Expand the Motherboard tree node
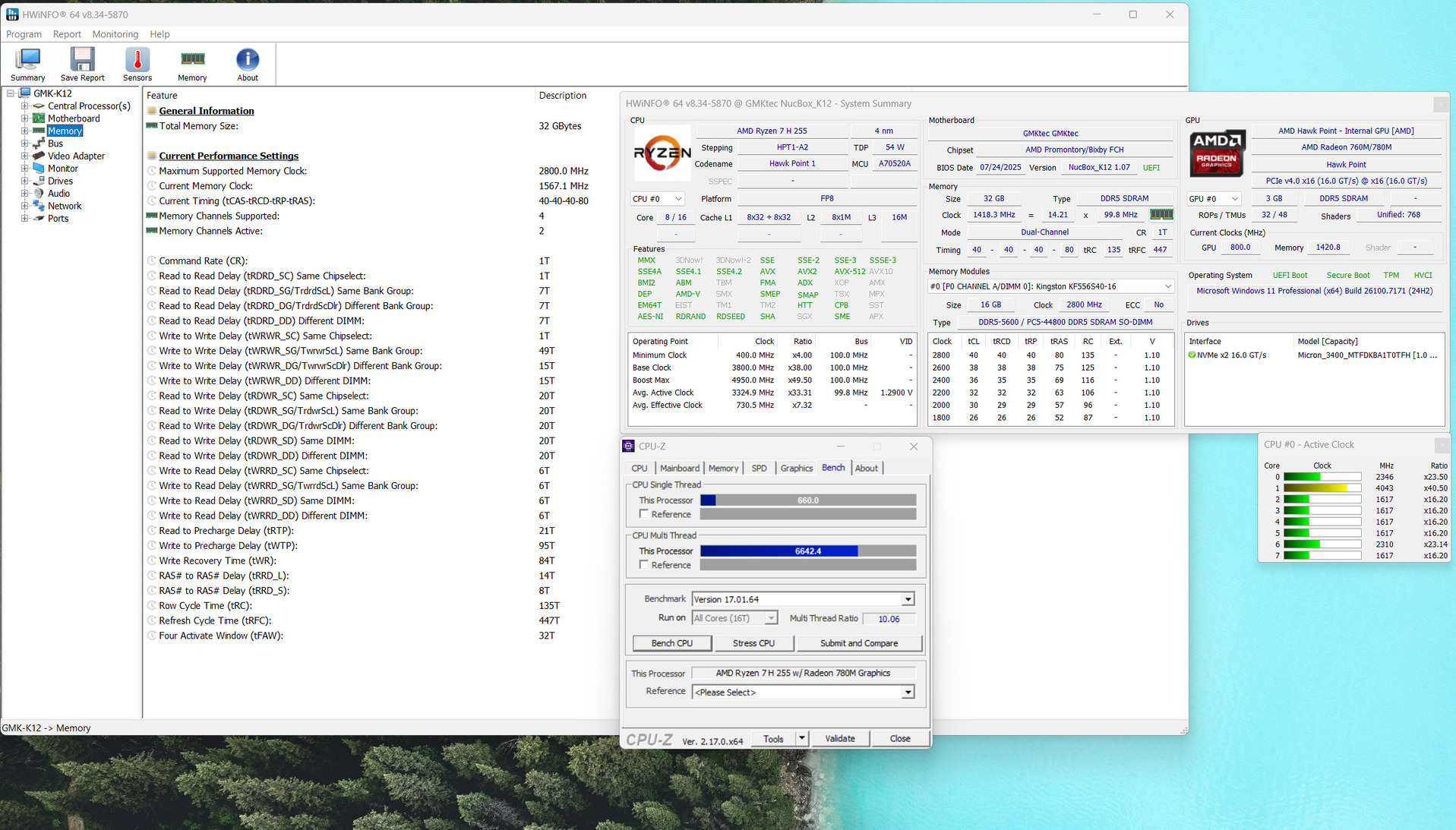The height and width of the screenshot is (830, 1456). click(24, 118)
